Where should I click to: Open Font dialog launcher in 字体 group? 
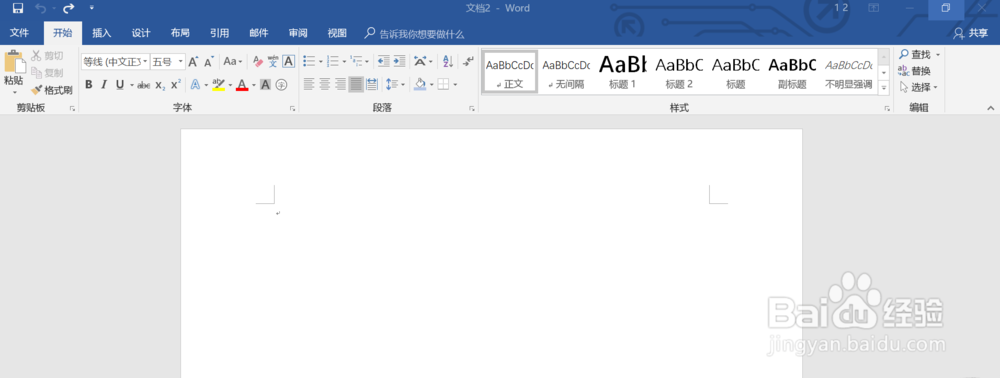293,109
